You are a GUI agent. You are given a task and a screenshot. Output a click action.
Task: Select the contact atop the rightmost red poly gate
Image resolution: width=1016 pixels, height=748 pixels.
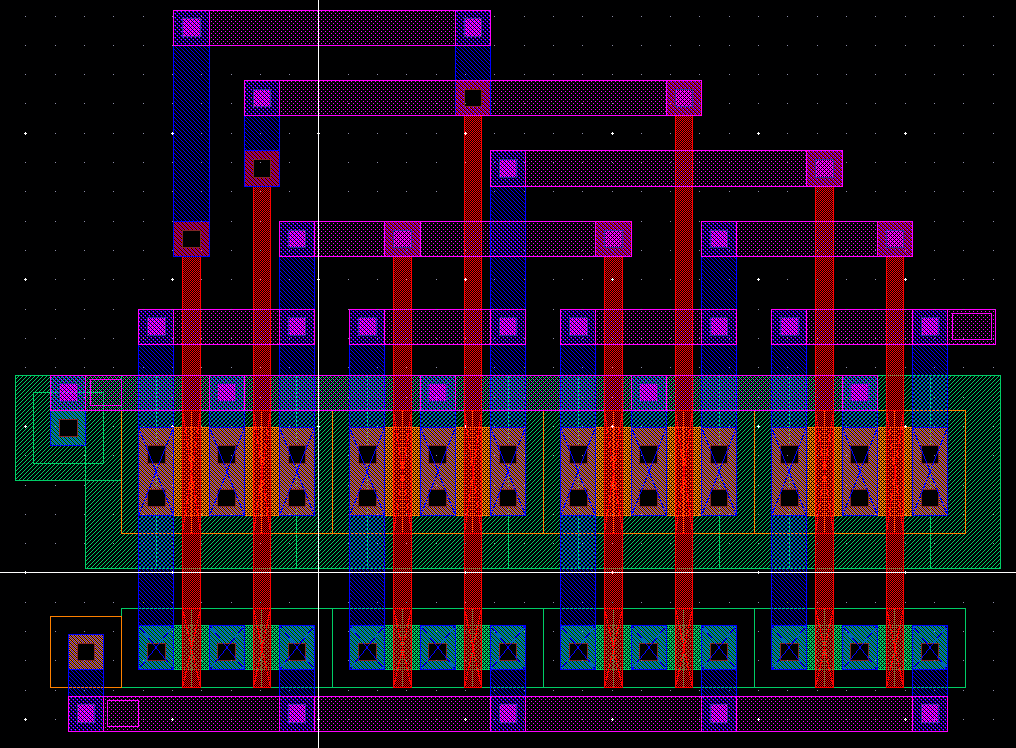click(x=895, y=239)
